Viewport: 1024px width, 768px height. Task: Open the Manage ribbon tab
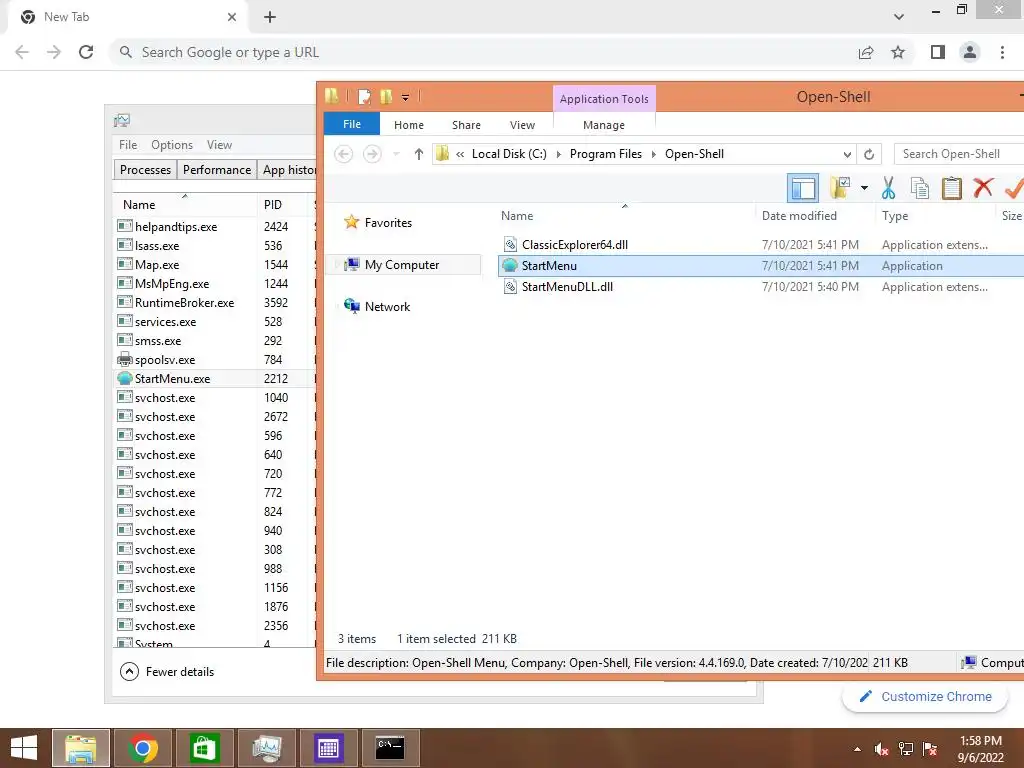coord(604,125)
